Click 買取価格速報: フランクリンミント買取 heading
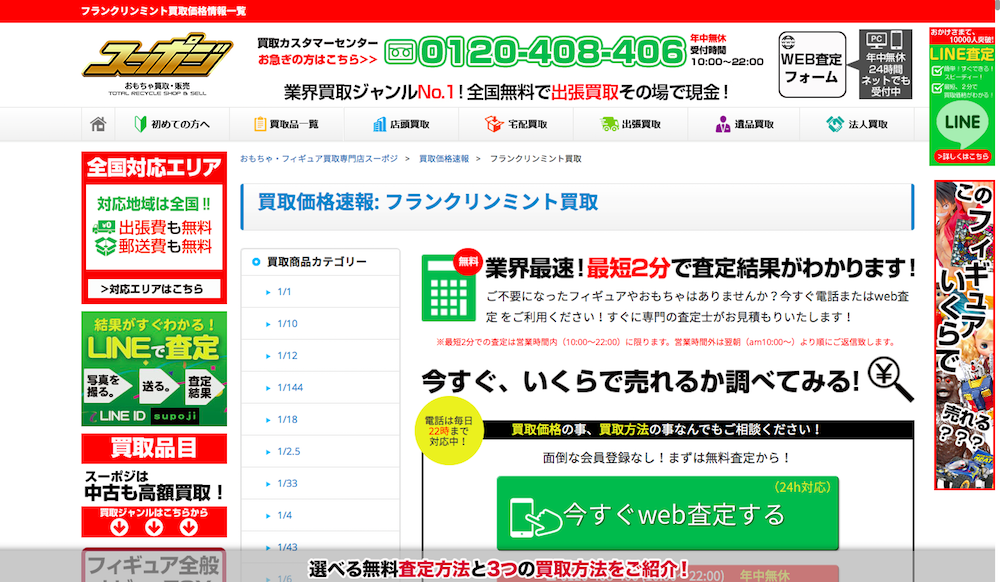Image resolution: width=1000 pixels, height=582 pixels. click(428, 202)
